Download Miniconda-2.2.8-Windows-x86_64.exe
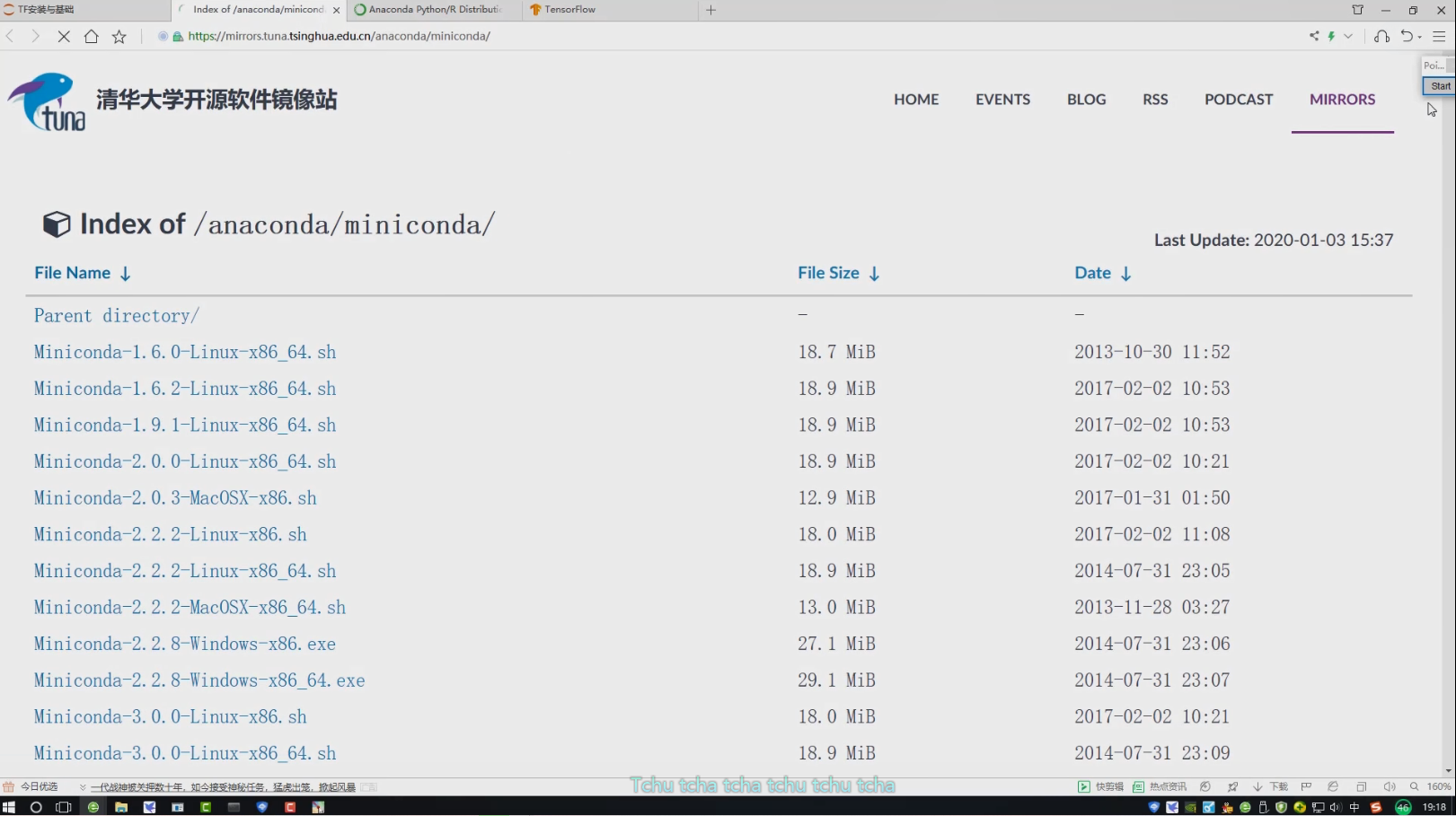 pyautogui.click(x=199, y=680)
